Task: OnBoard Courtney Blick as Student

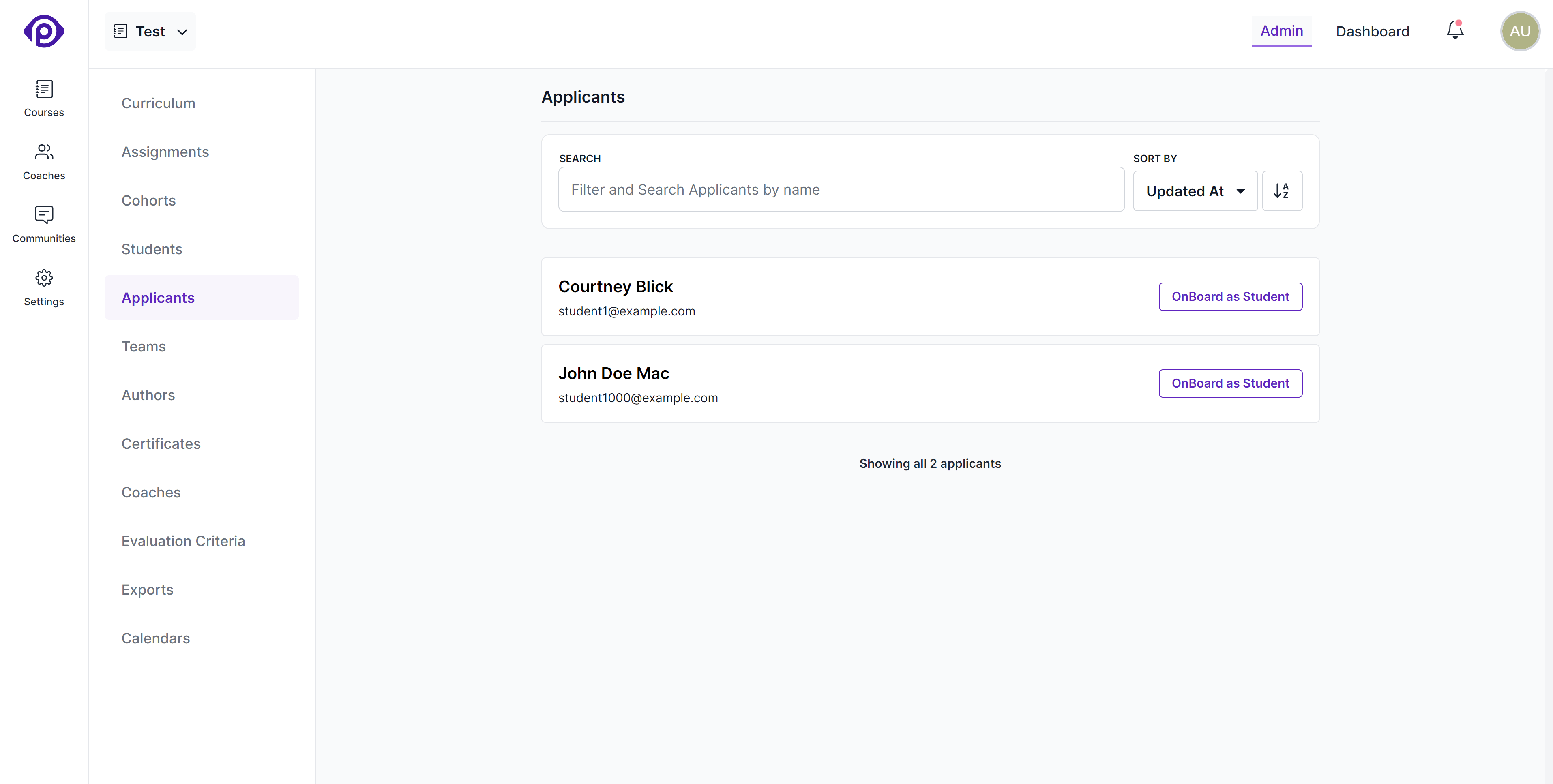Action: click(1231, 296)
